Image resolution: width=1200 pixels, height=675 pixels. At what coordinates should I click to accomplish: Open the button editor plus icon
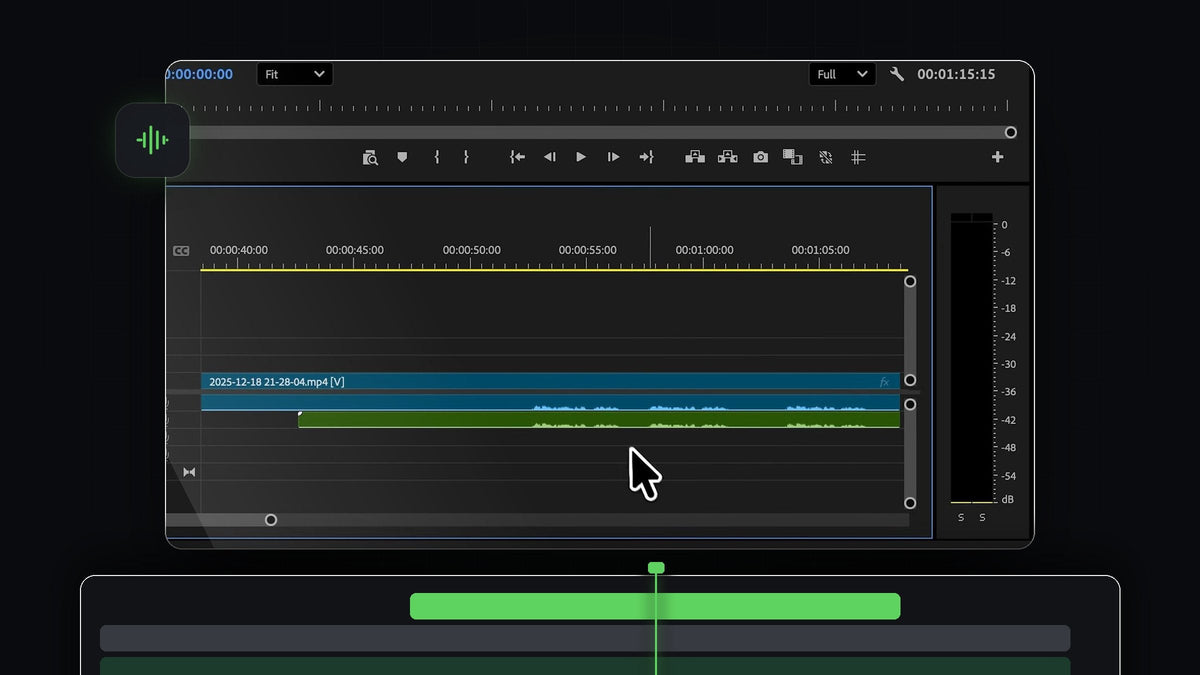click(997, 157)
